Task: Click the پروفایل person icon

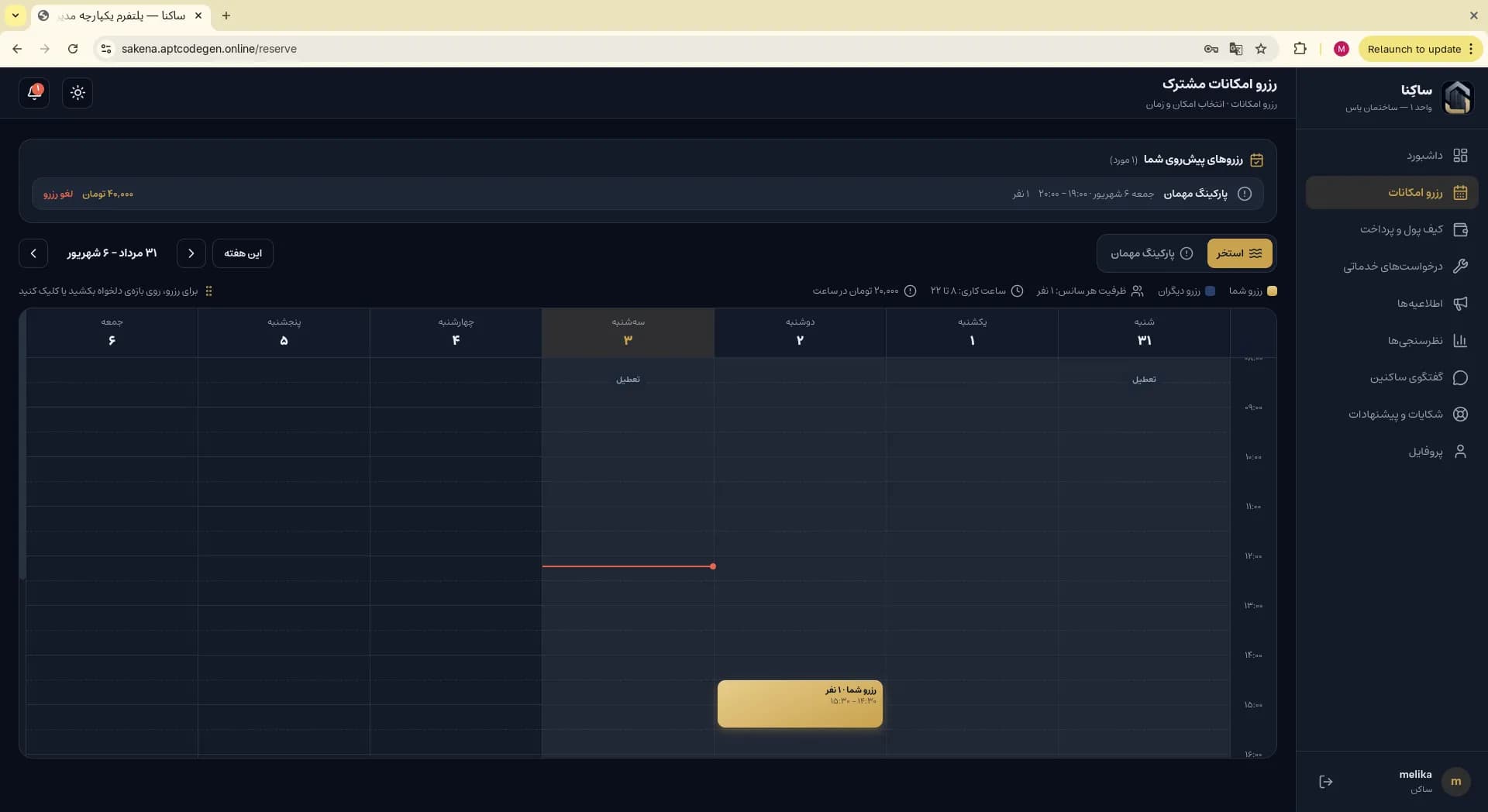Action: coord(1460,452)
